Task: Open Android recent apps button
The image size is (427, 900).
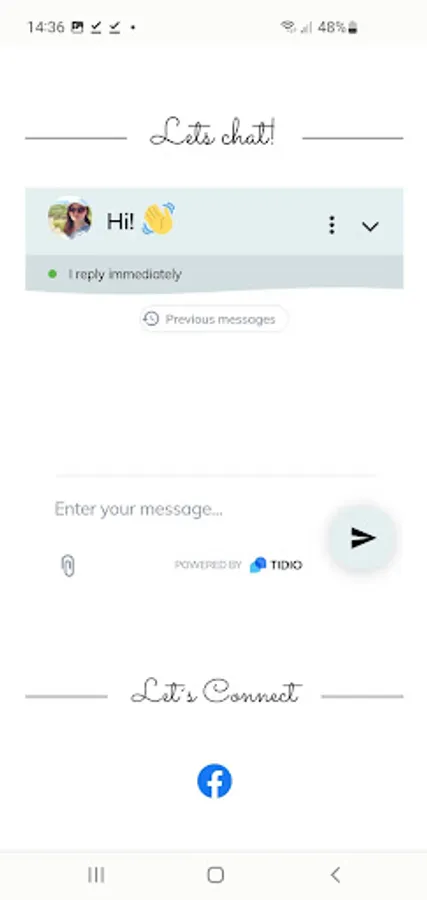Action: click(x=96, y=875)
